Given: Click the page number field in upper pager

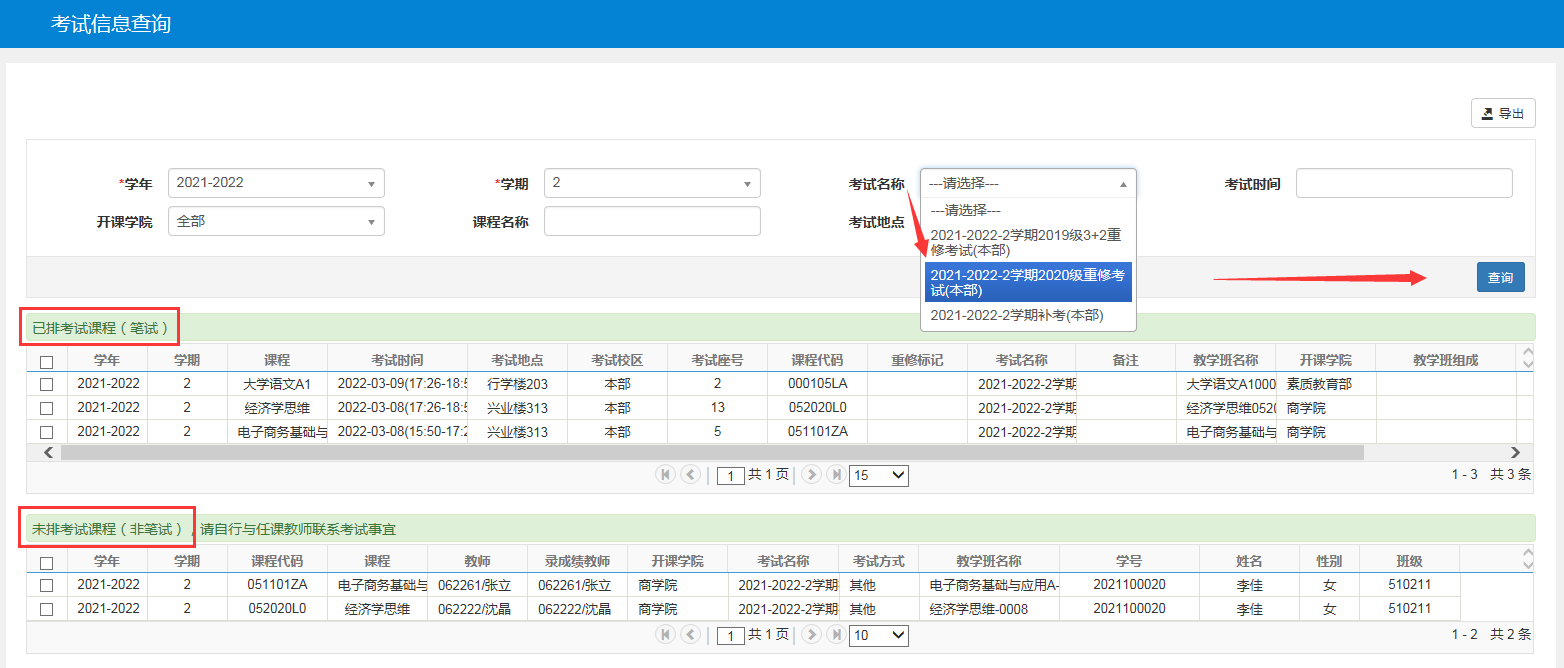Looking at the screenshot, I should 731,476.
